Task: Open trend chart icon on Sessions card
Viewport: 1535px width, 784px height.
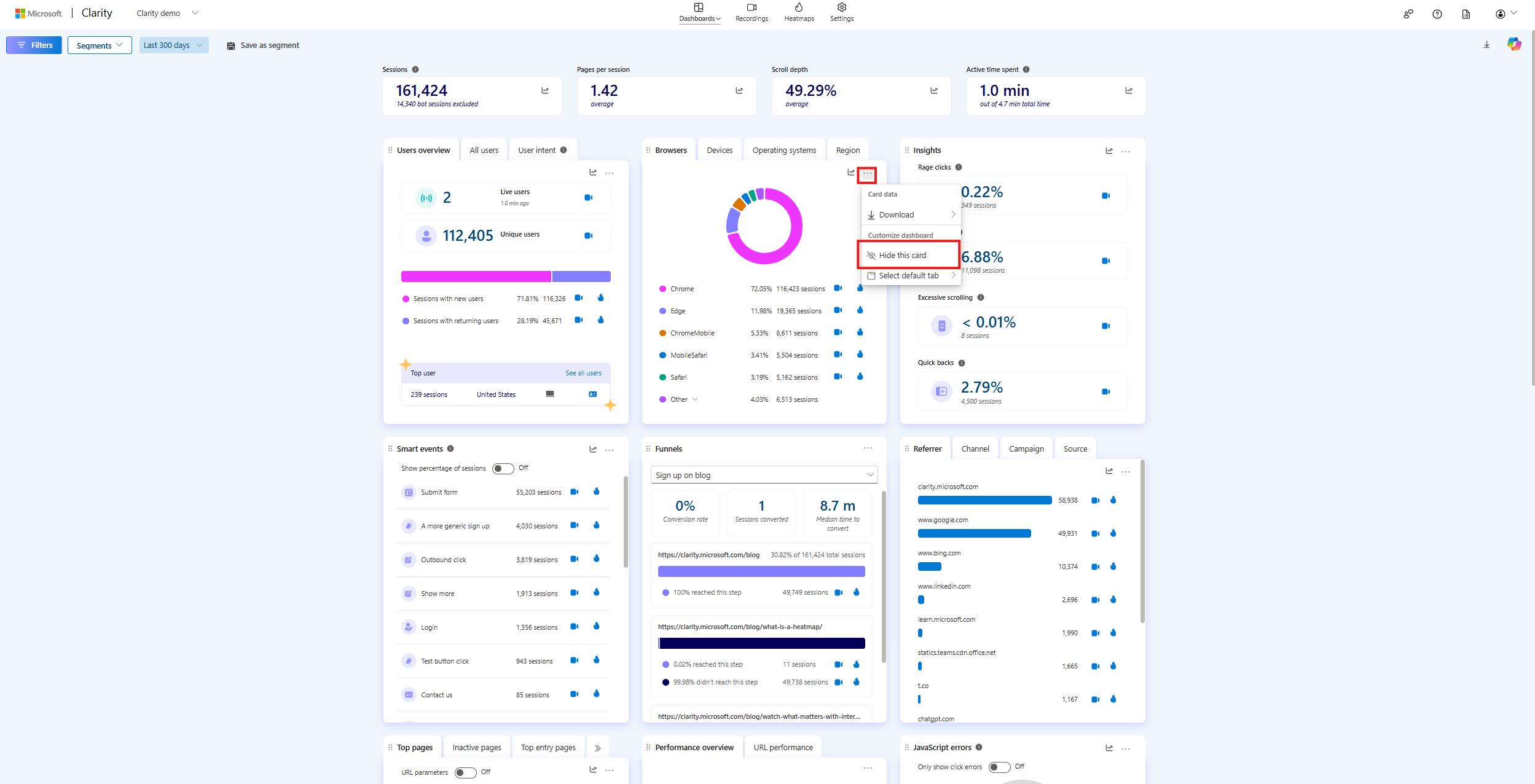Action: [544, 90]
